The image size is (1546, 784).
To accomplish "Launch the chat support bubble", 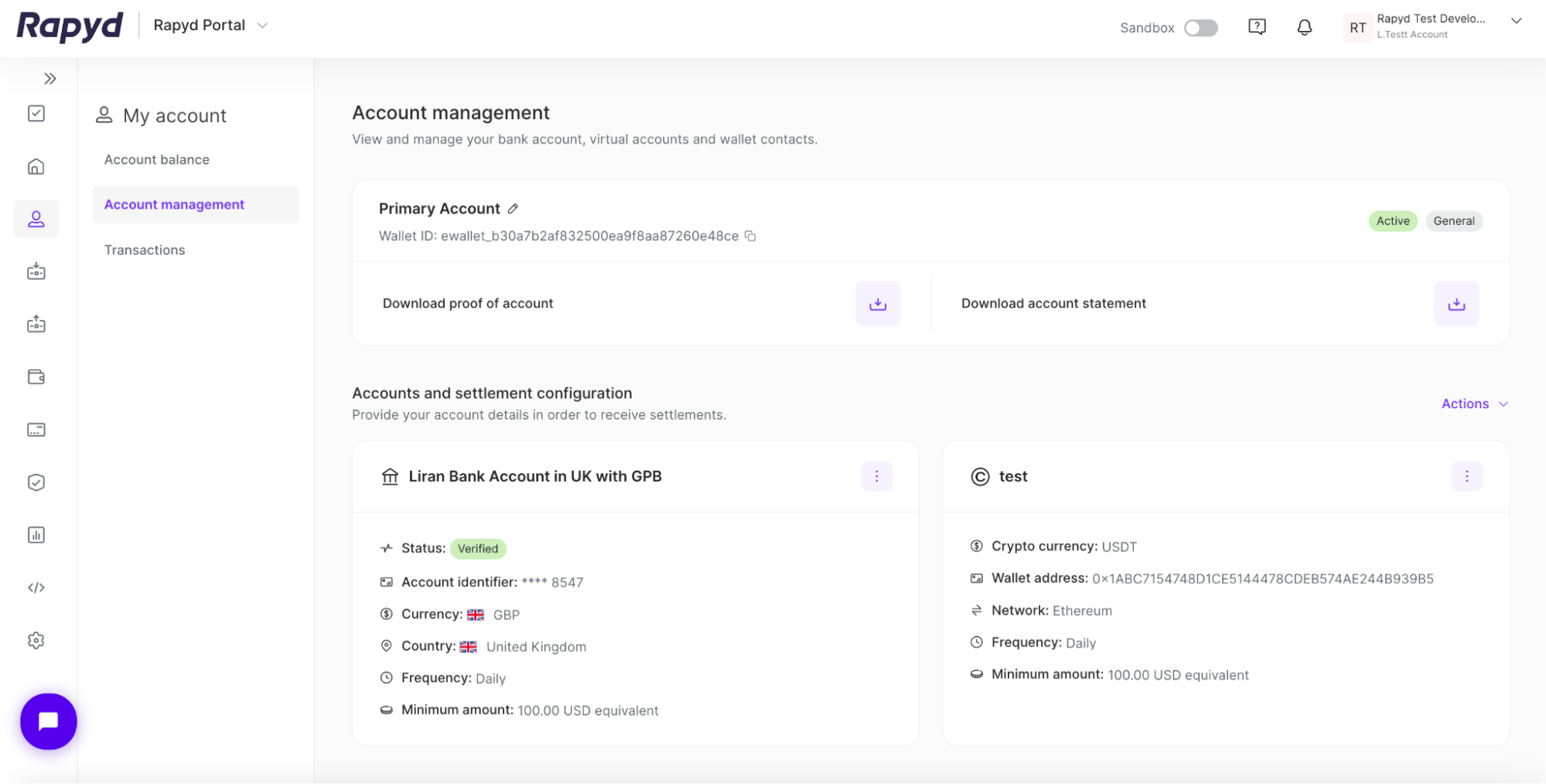I will tap(48, 721).
